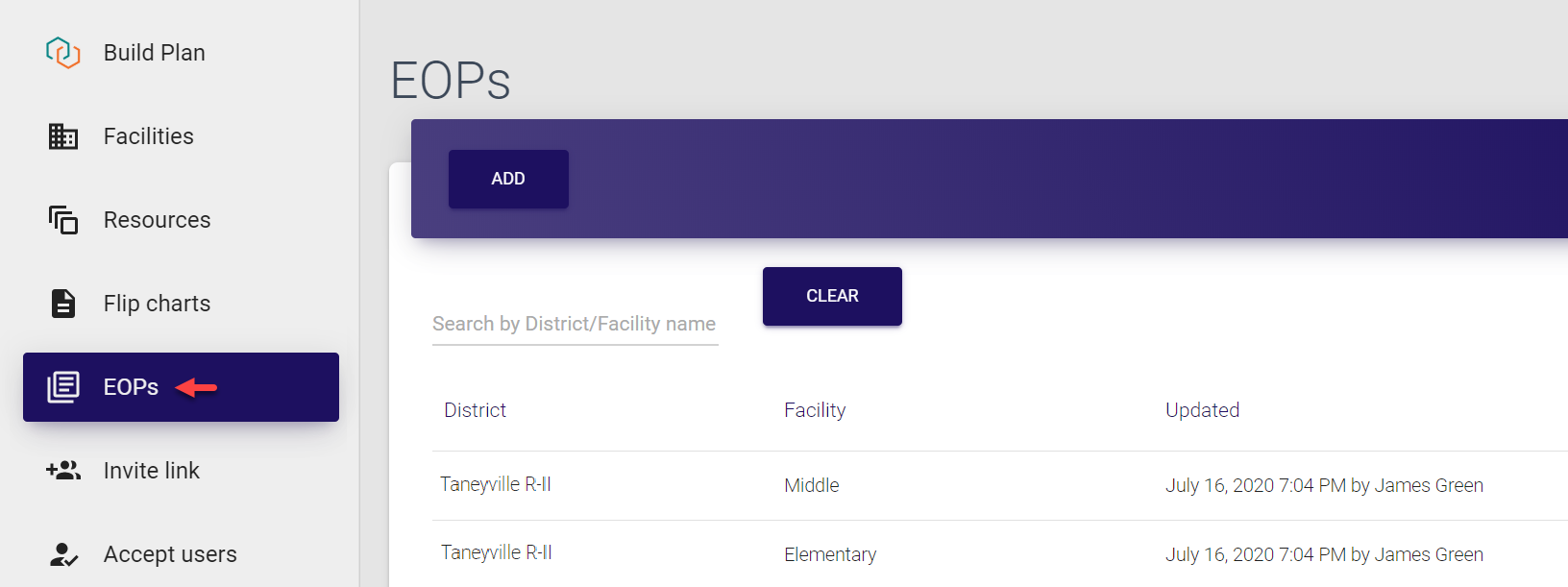Click the Elementary row's updated timestamp

coord(1324,554)
